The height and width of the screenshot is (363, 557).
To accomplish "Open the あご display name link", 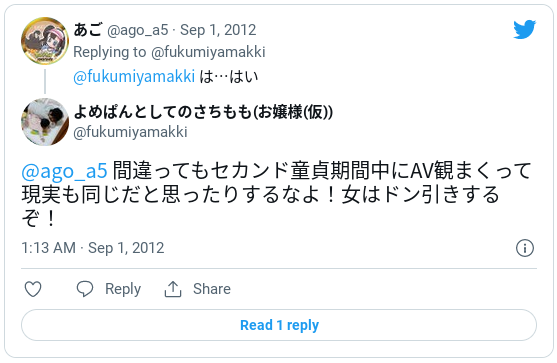I will pos(88,29).
